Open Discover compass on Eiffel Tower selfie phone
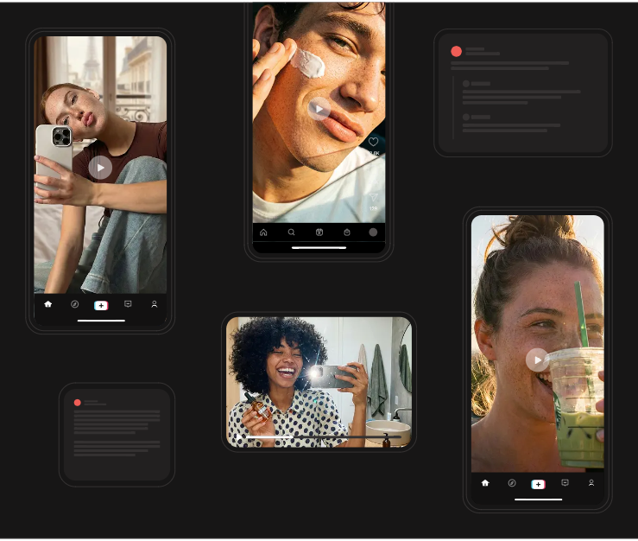Screen dimensions: 638x541 click(75, 304)
